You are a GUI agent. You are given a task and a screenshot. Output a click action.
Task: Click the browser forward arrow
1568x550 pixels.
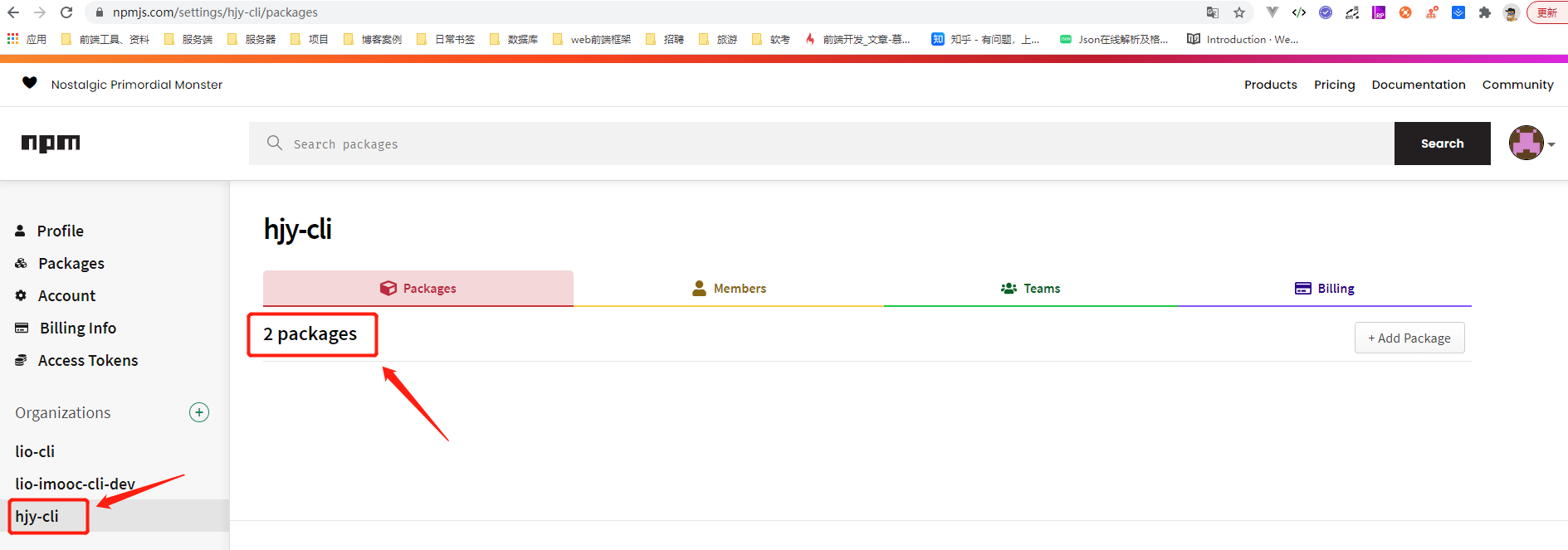pos(40,12)
